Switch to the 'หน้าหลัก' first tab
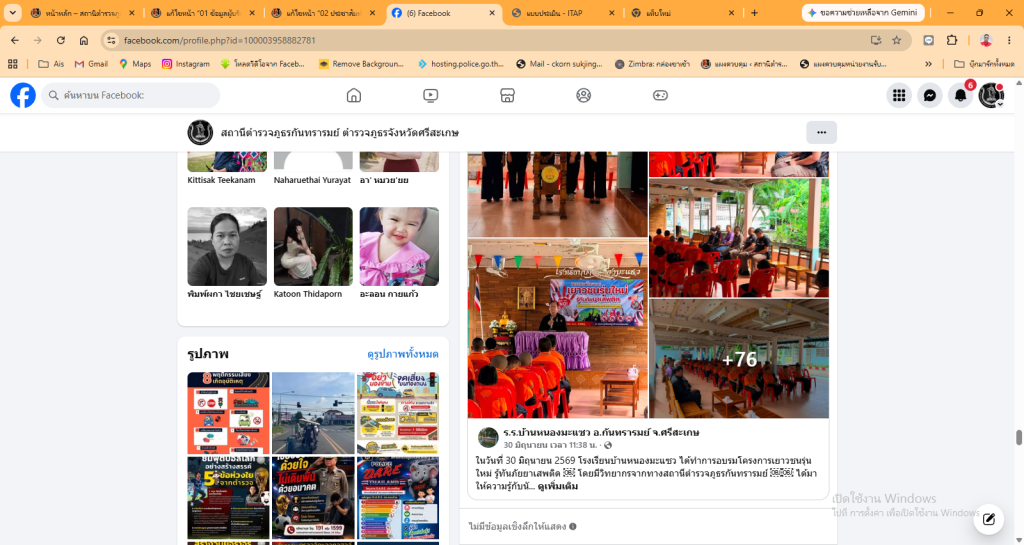This screenshot has width=1024, height=545. click(x=82, y=13)
